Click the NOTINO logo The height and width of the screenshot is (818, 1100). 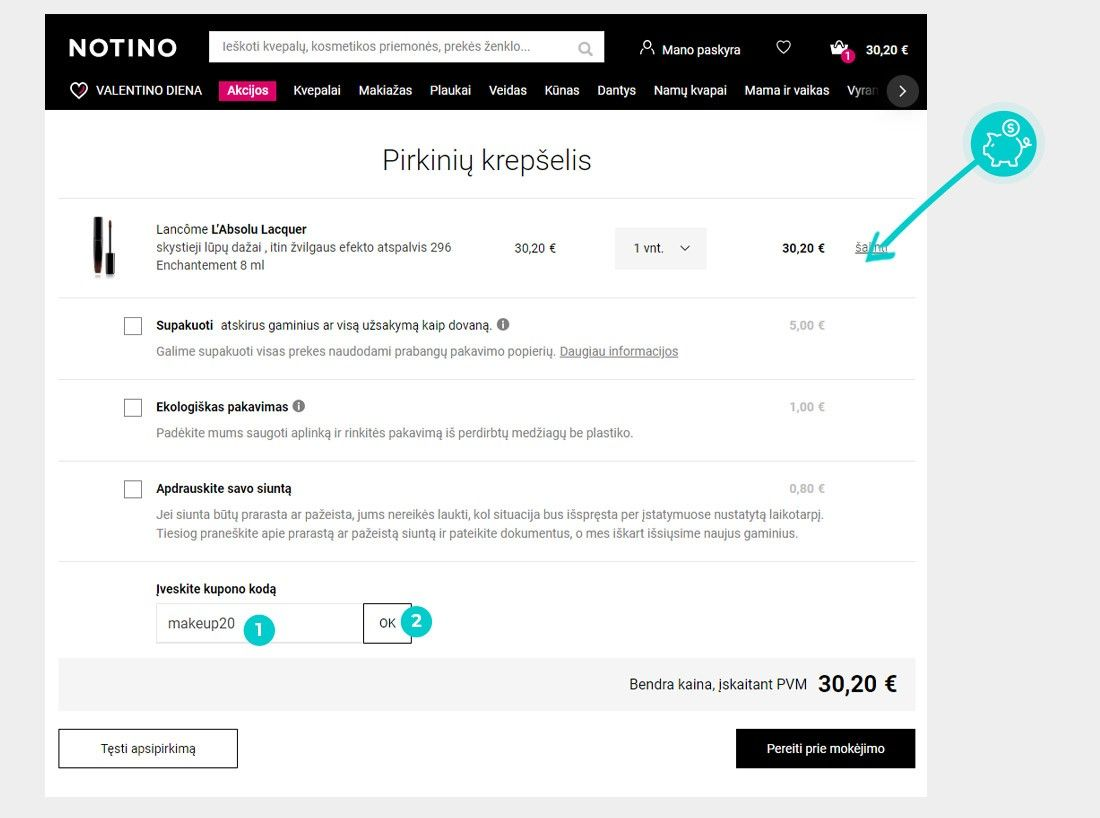coord(123,48)
